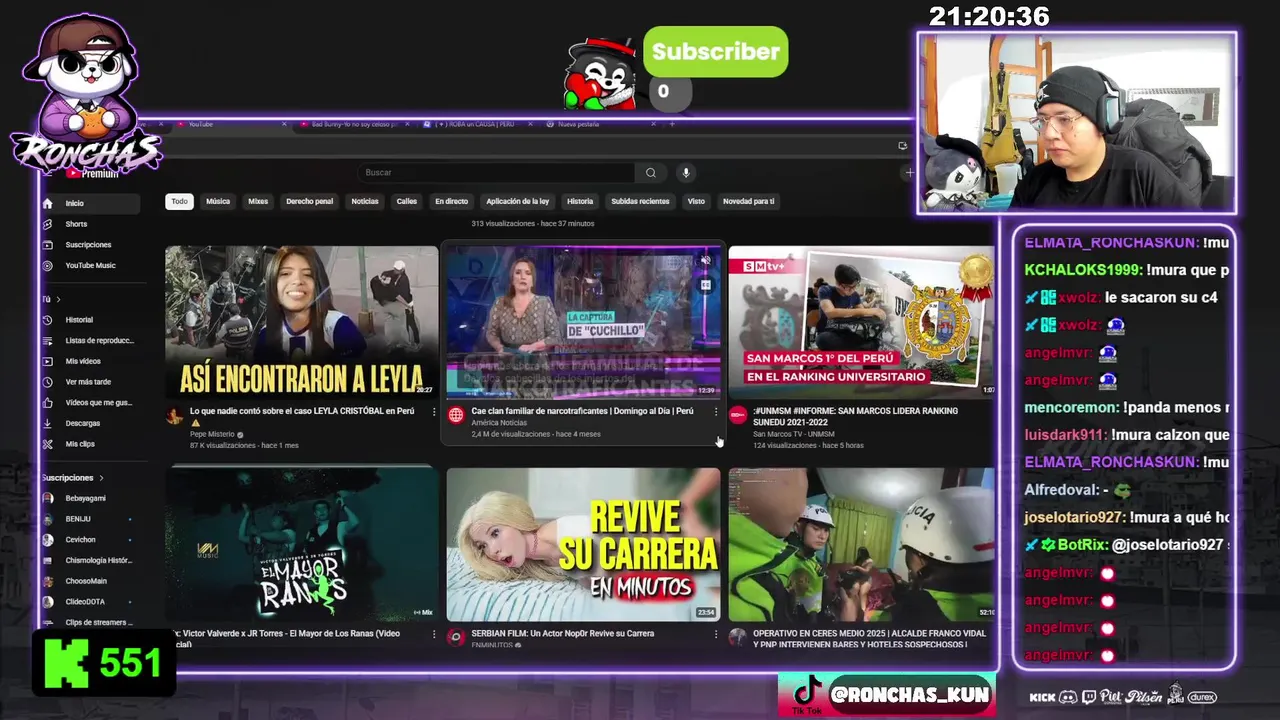Click the YouTube create plus button

tap(909, 173)
